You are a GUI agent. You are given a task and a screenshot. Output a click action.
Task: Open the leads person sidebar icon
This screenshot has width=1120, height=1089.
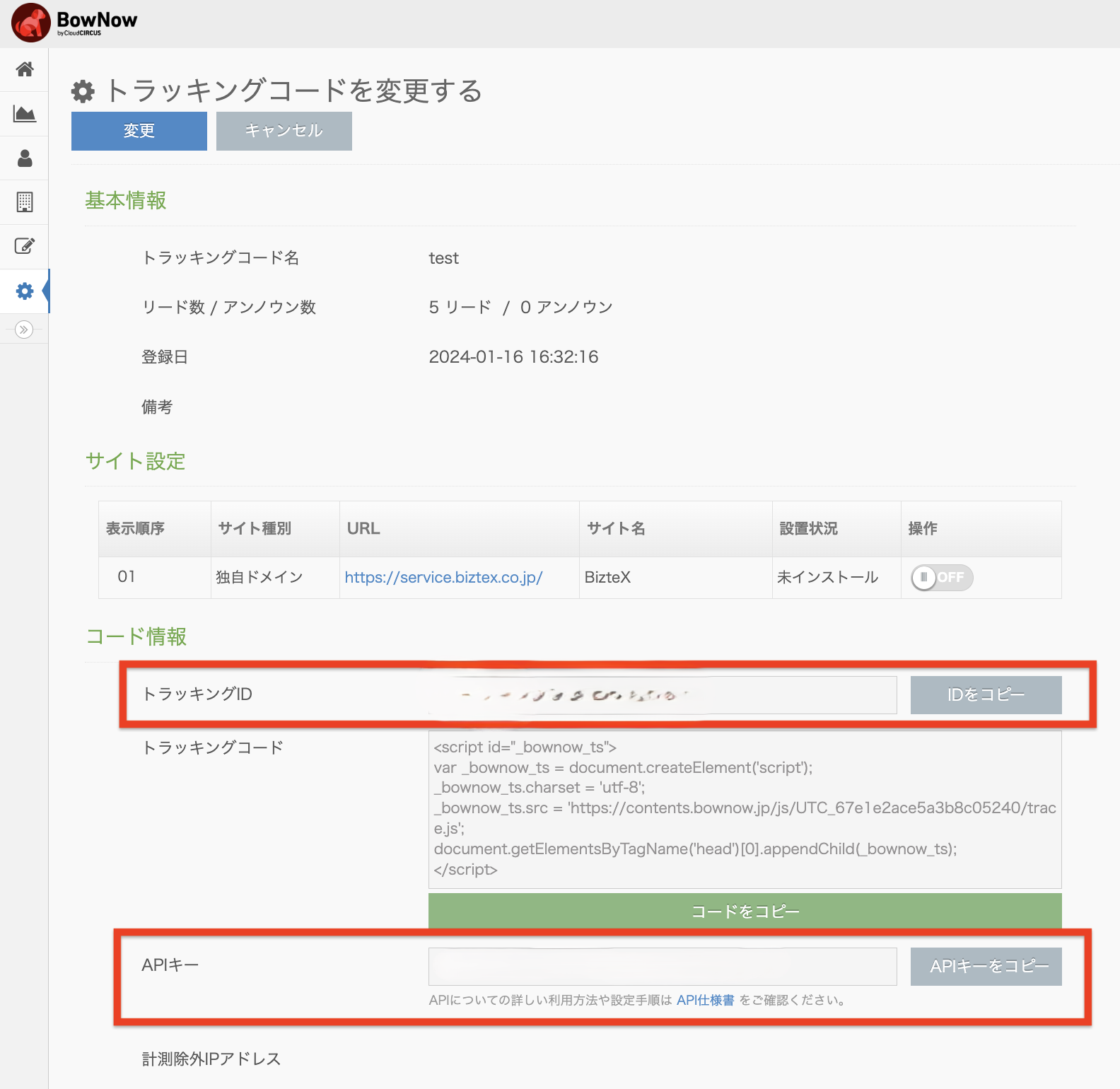coord(25,158)
